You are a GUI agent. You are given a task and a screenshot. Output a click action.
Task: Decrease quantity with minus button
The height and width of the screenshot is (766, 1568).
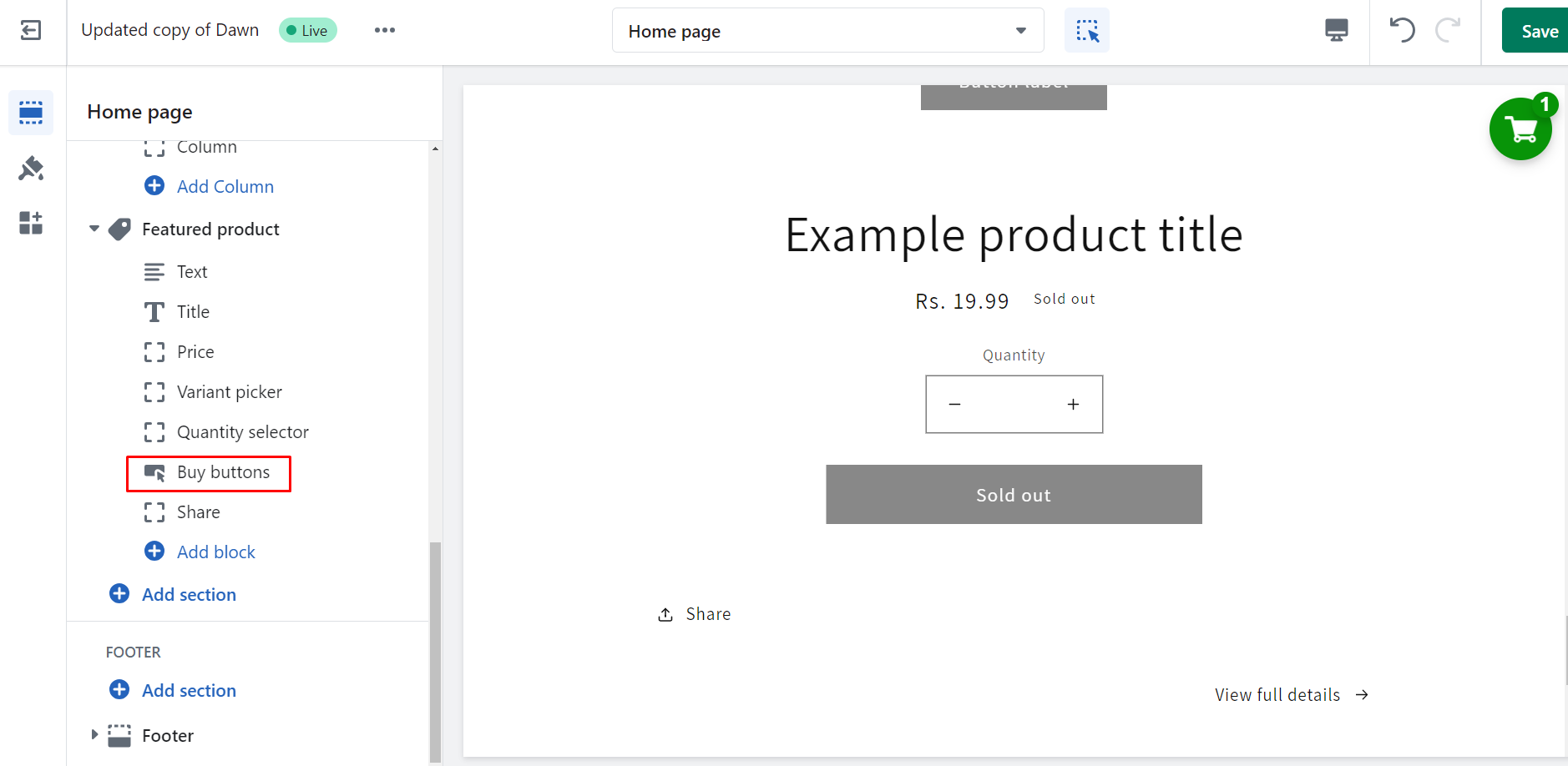click(955, 405)
